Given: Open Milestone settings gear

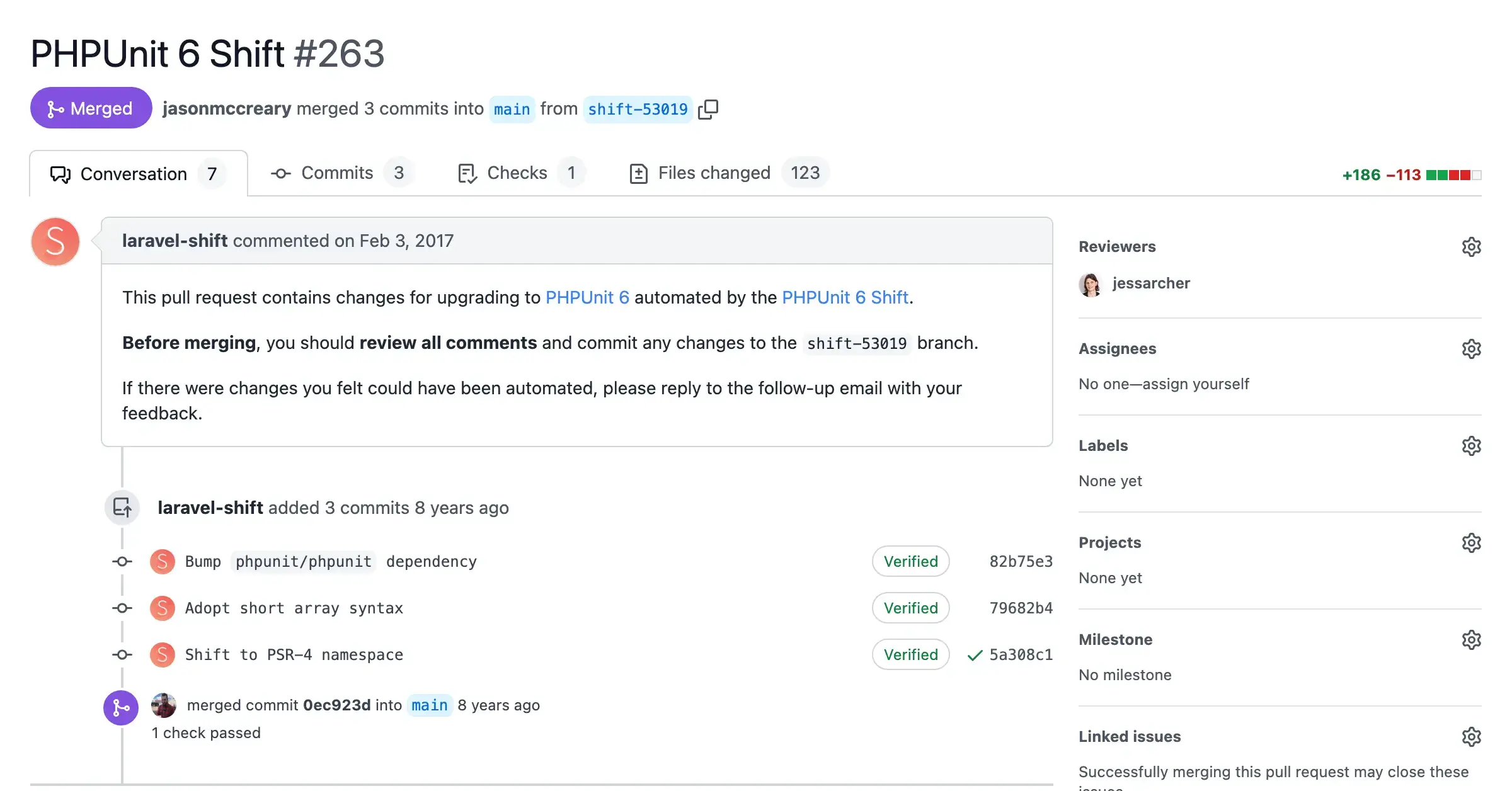Looking at the screenshot, I should 1472,640.
